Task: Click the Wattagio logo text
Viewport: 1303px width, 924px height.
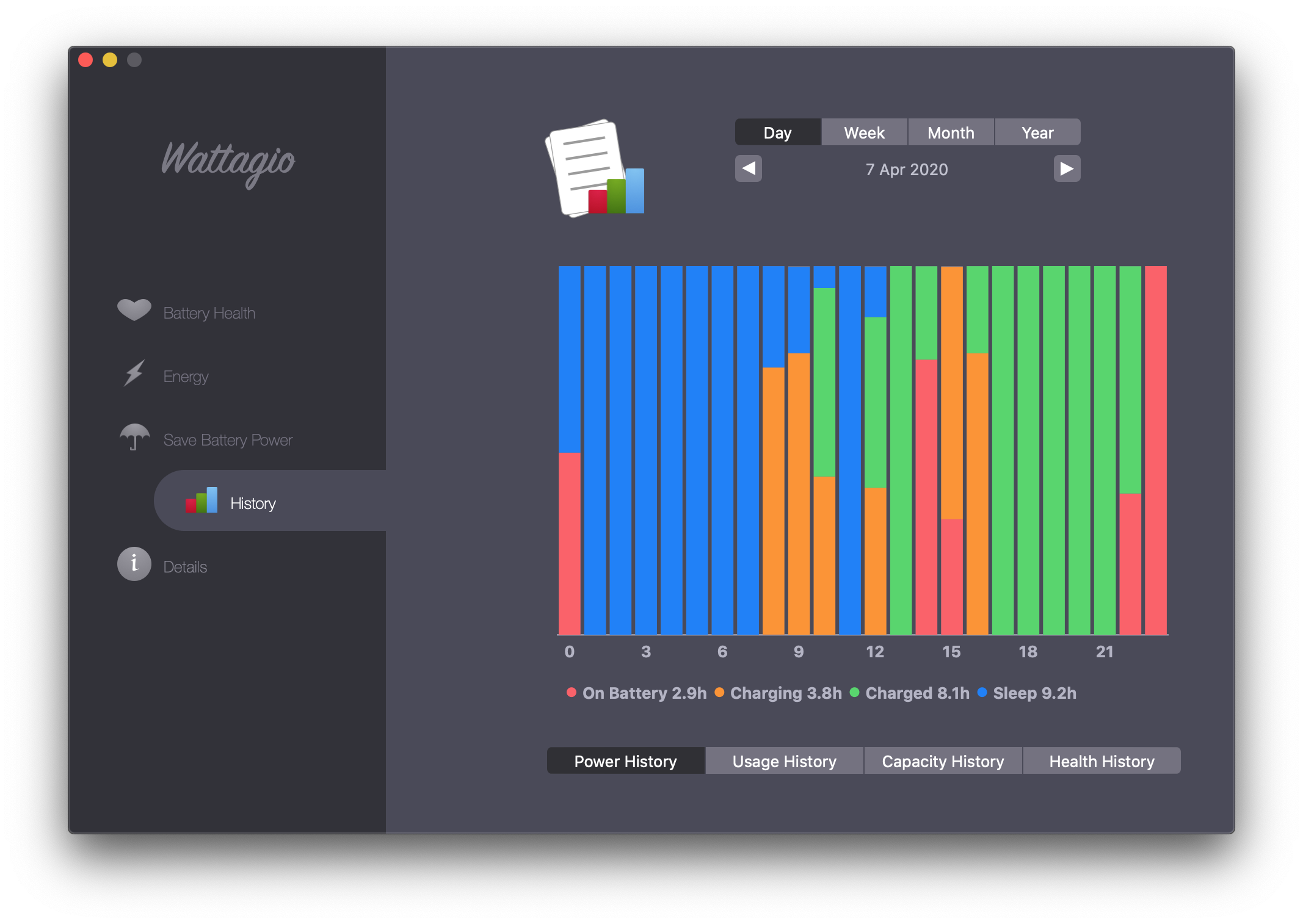Action: point(228,162)
